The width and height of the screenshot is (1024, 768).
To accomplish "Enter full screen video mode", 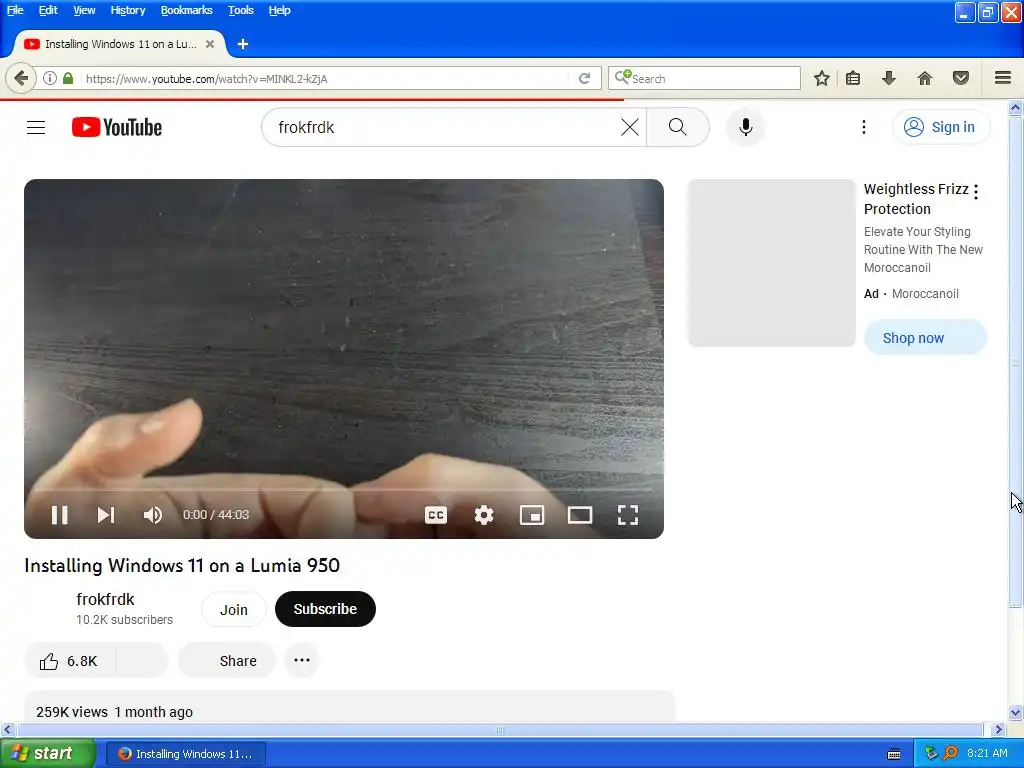I will [x=628, y=515].
